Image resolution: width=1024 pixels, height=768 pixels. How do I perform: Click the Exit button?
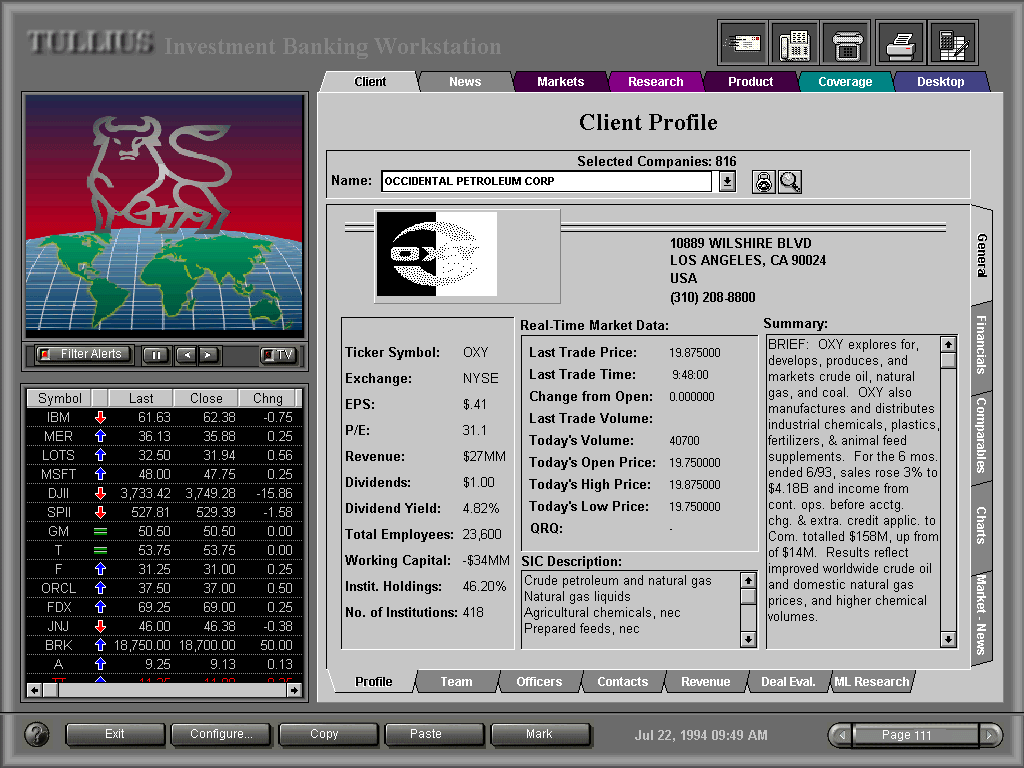coord(115,734)
